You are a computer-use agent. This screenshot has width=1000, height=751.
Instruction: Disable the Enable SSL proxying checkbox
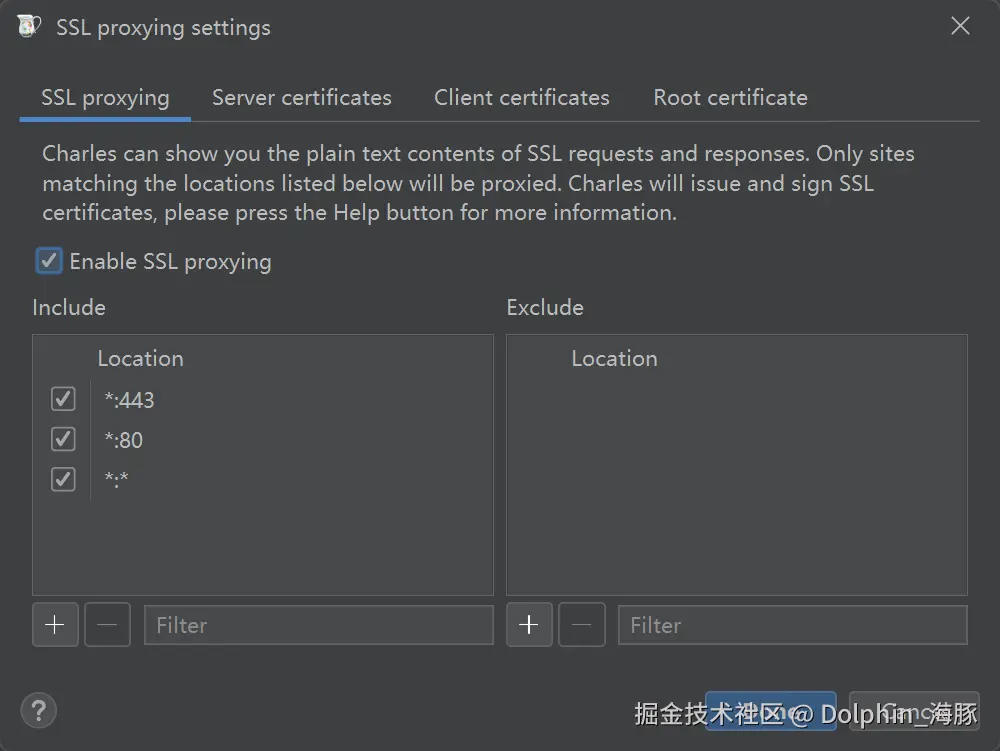[49, 262]
